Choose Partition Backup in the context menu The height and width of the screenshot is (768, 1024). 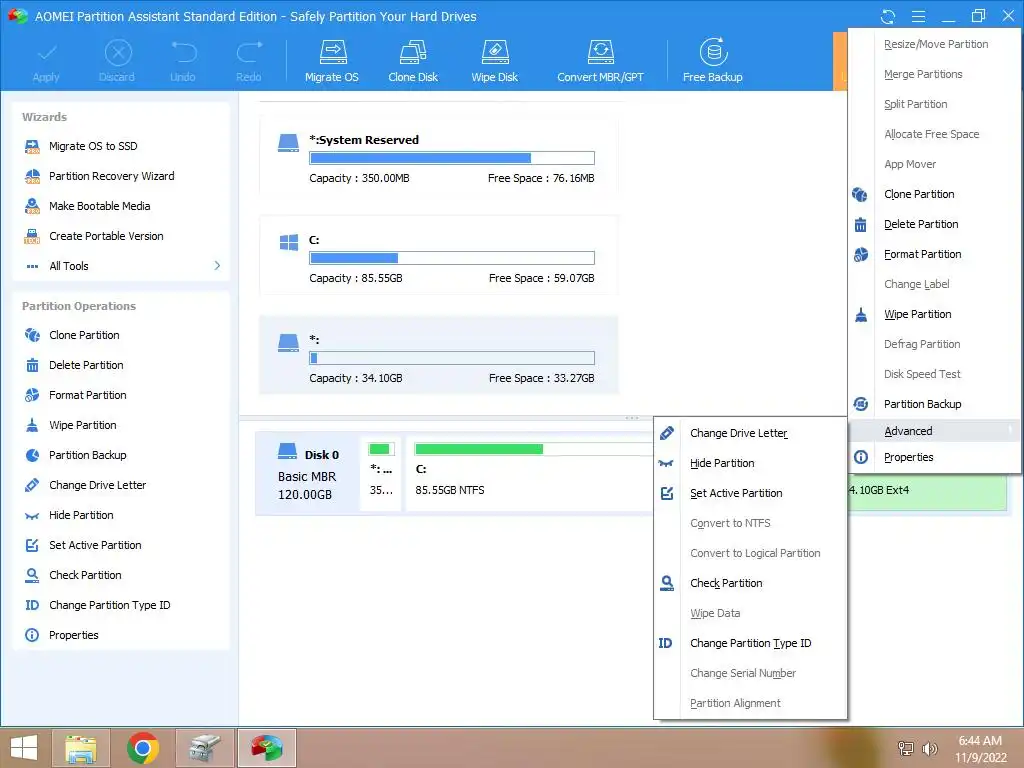pyautogui.click(x=922, y=405)
